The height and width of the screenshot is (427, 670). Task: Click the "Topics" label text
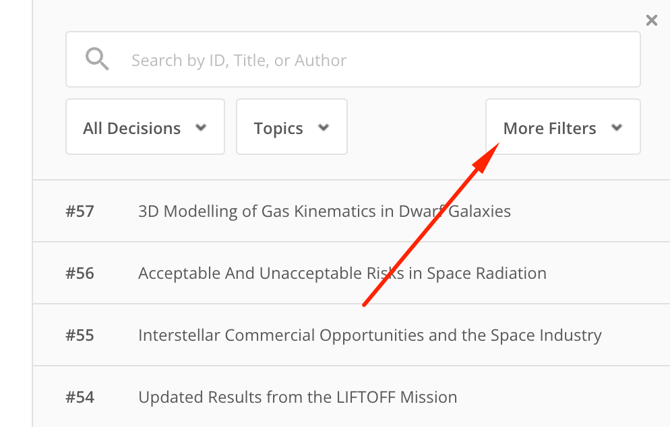click(x=278, y=128)
